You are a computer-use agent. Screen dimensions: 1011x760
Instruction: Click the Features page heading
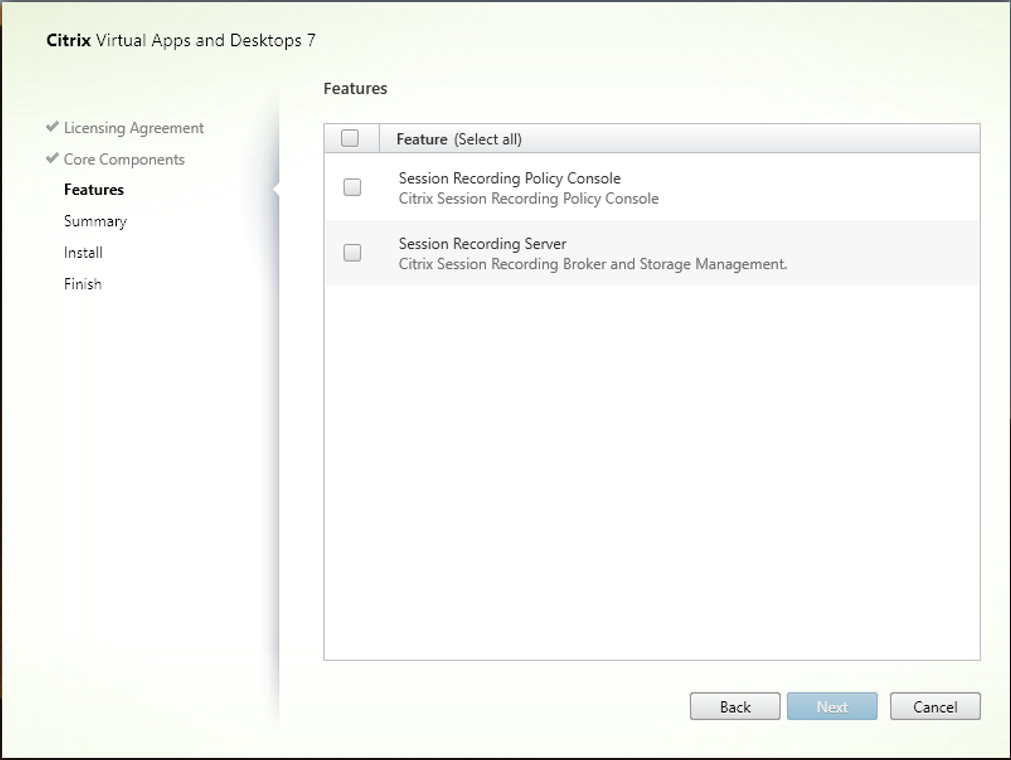click(355, 88)
